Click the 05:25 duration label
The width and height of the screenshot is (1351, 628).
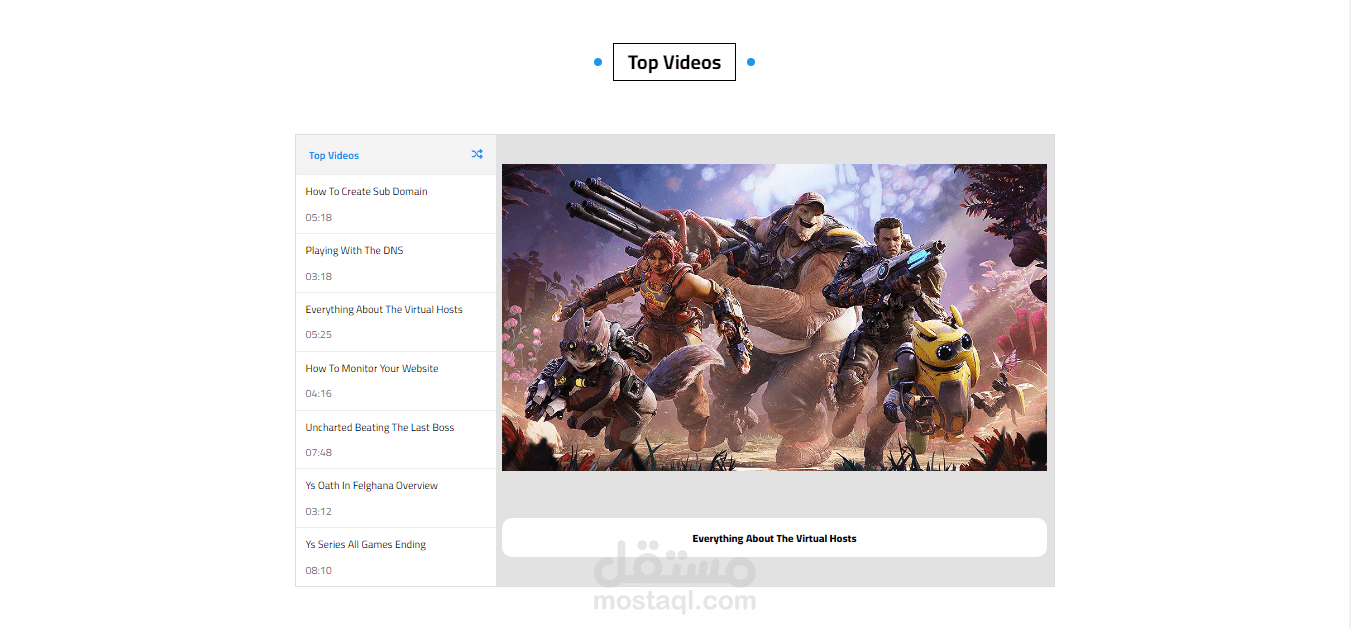pyautogui.click(x=319, y=334)
